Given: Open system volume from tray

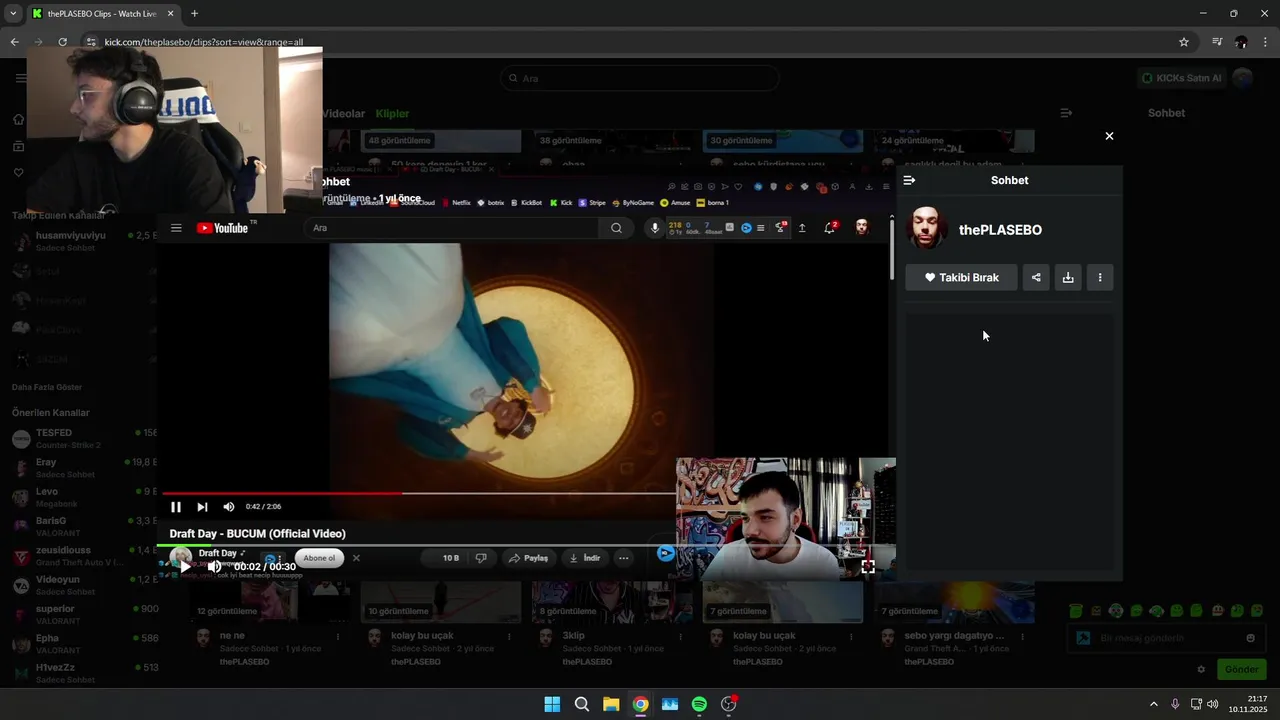Looking at the screenshot, I should point(1213,704).
